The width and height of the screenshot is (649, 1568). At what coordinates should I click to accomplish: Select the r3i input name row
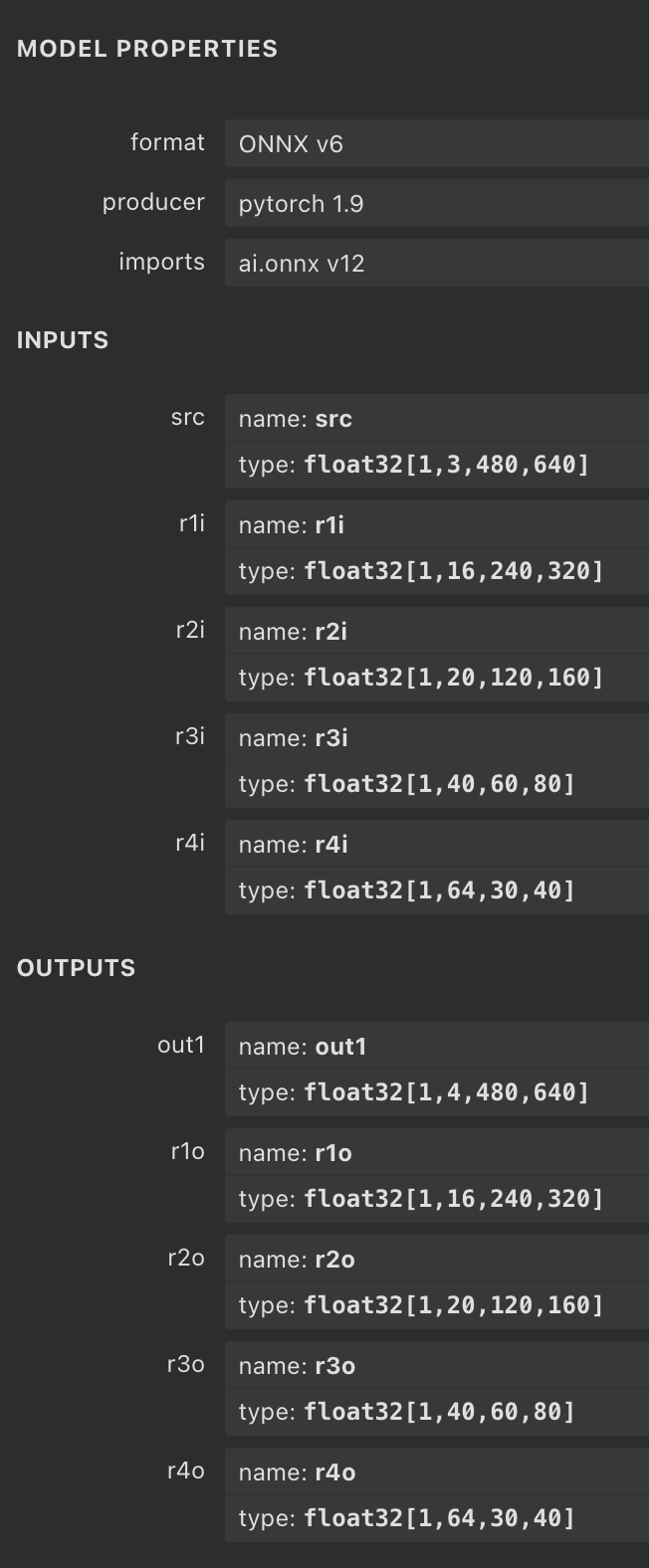tap(437, 737)
